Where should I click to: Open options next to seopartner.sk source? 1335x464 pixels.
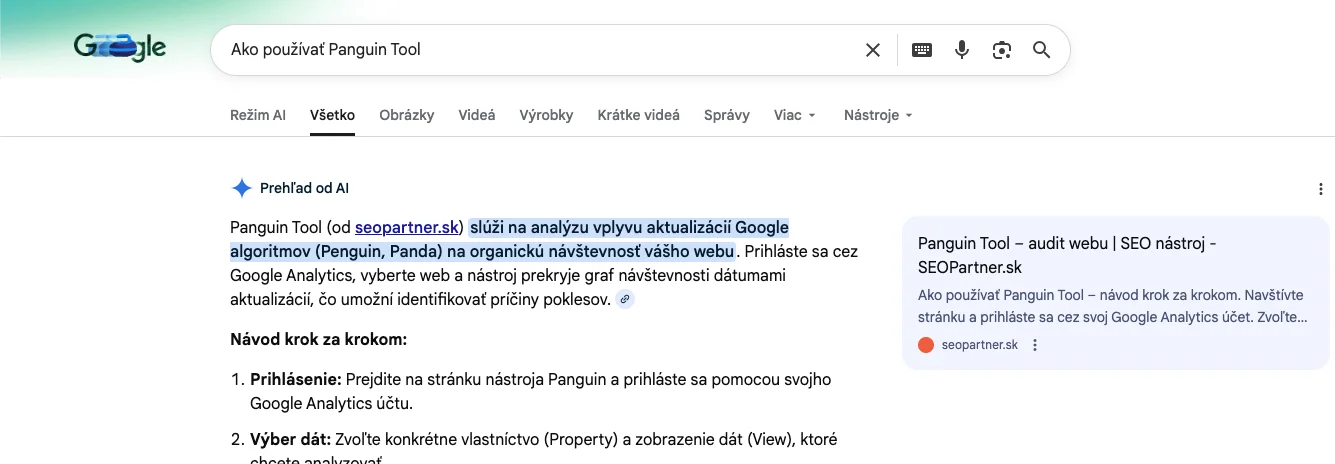pyautogui.click(x=1035, y=345)
